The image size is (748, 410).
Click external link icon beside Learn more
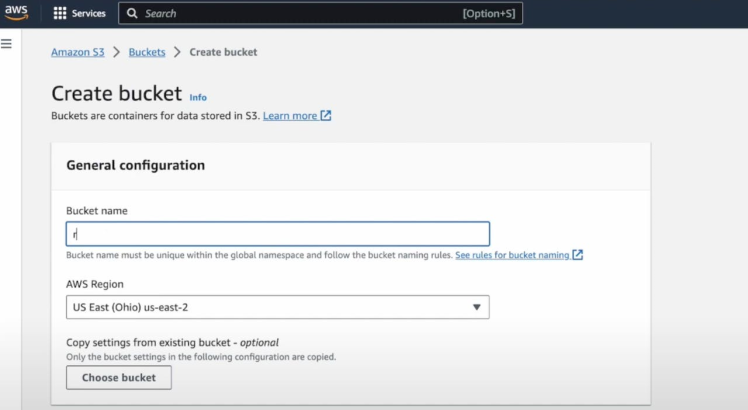click(326, 116)
